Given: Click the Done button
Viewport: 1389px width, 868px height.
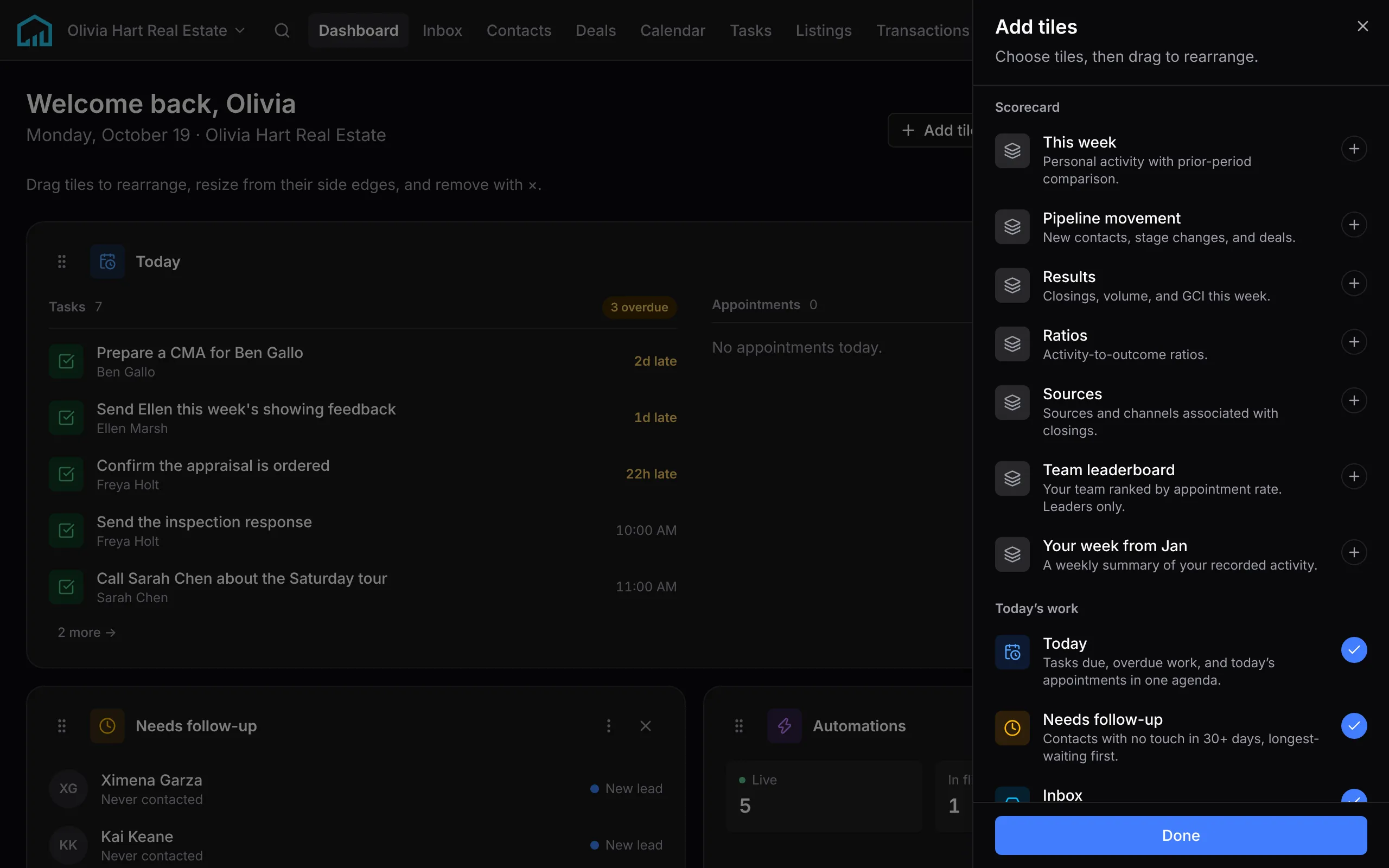Looking at the screenshot, I should 1180,835.
